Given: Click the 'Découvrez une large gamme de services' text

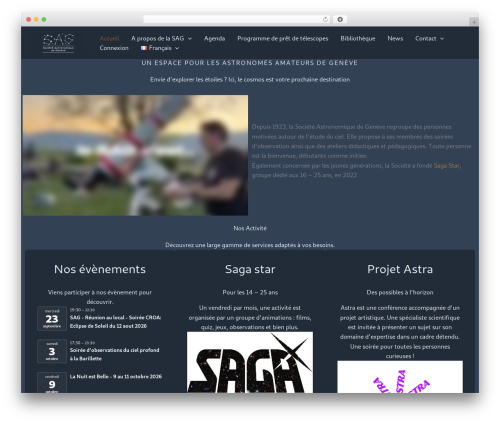Looking at the screenshot, I should 250,245.
